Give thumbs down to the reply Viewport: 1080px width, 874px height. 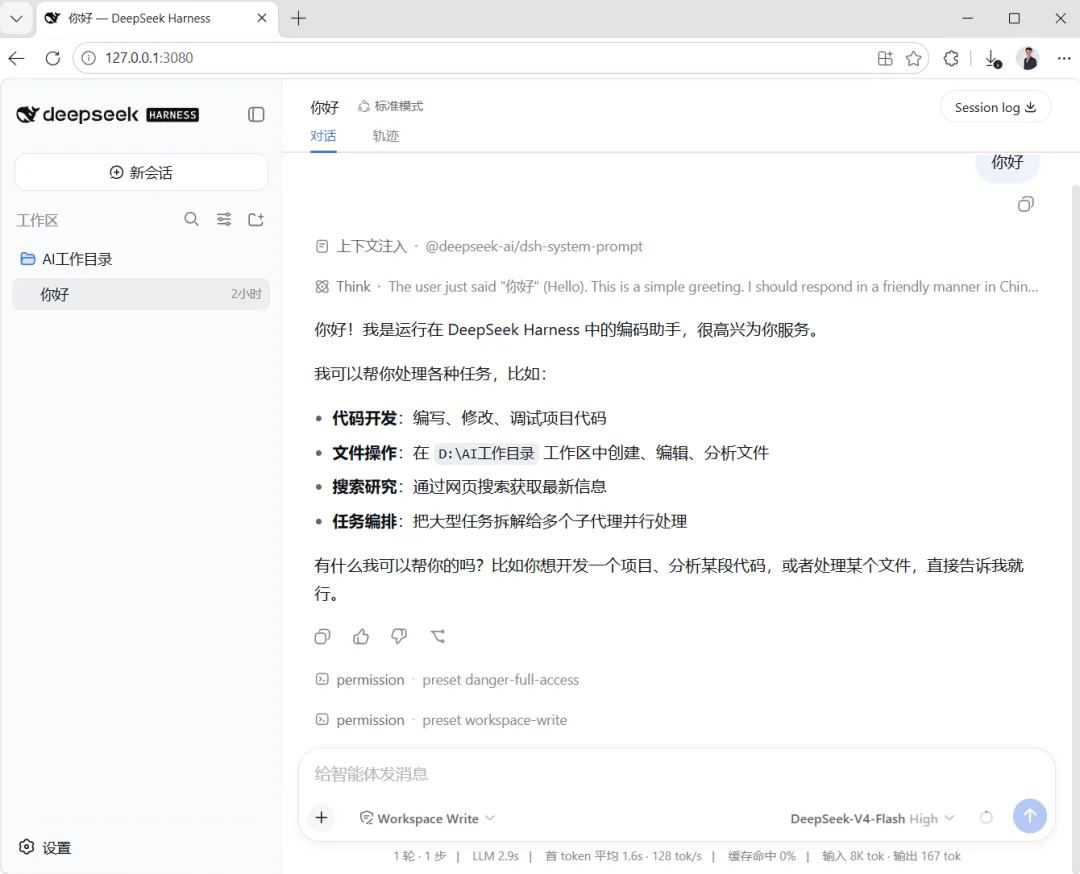point(399,636)
